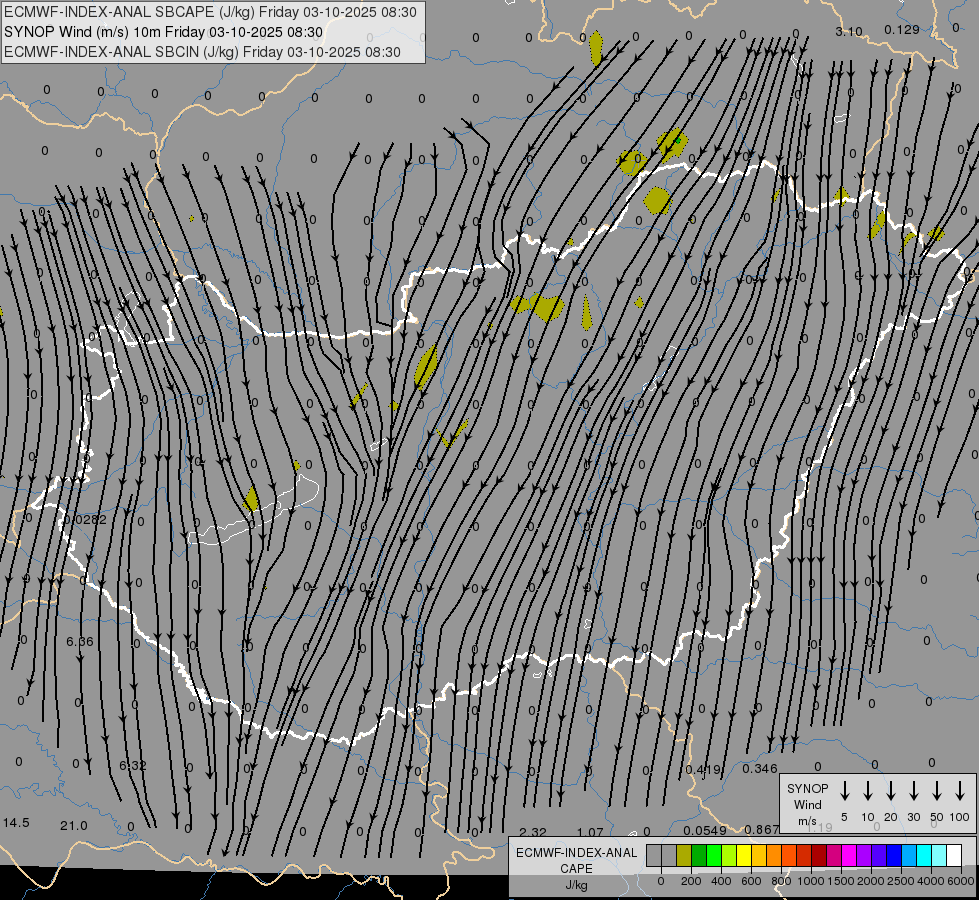Click the 10 m/s wind legend arrow
This screenshot has height=900, width=979.
(x=868, y=791)
